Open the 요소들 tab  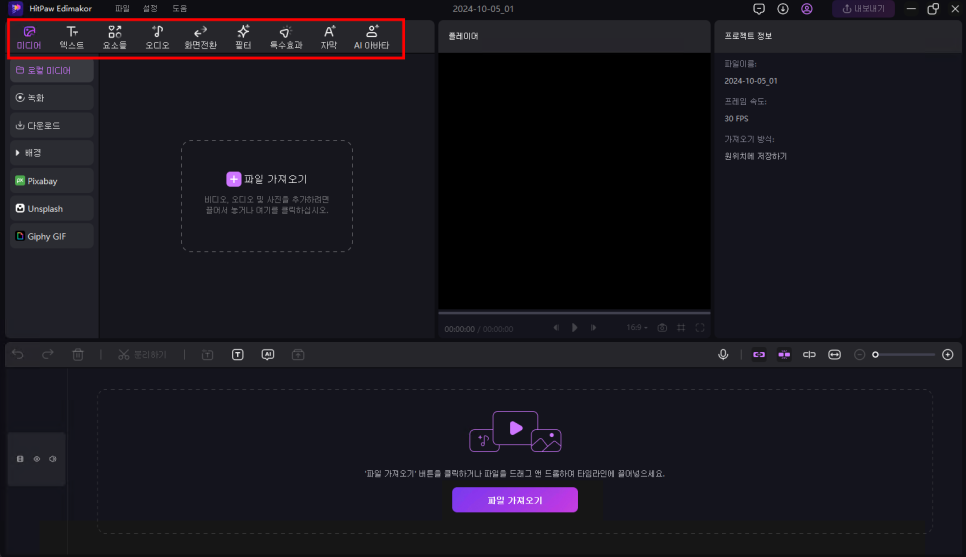tap(115, 38)
